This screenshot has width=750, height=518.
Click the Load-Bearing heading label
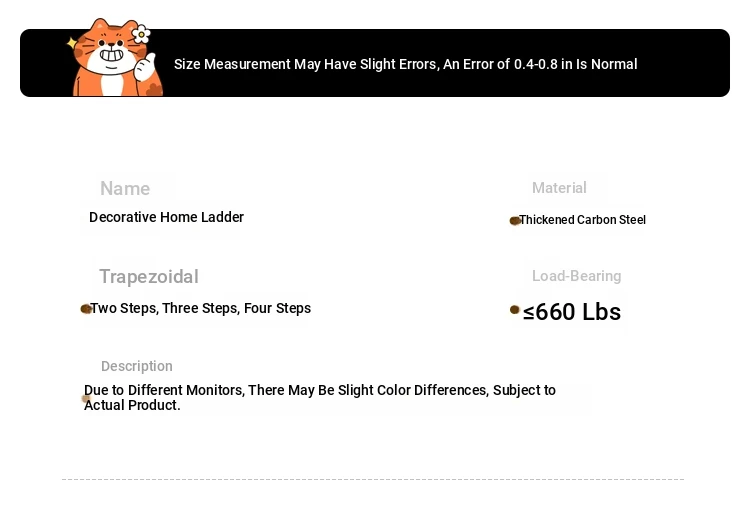pyautogui.click(x=576, y=276)
